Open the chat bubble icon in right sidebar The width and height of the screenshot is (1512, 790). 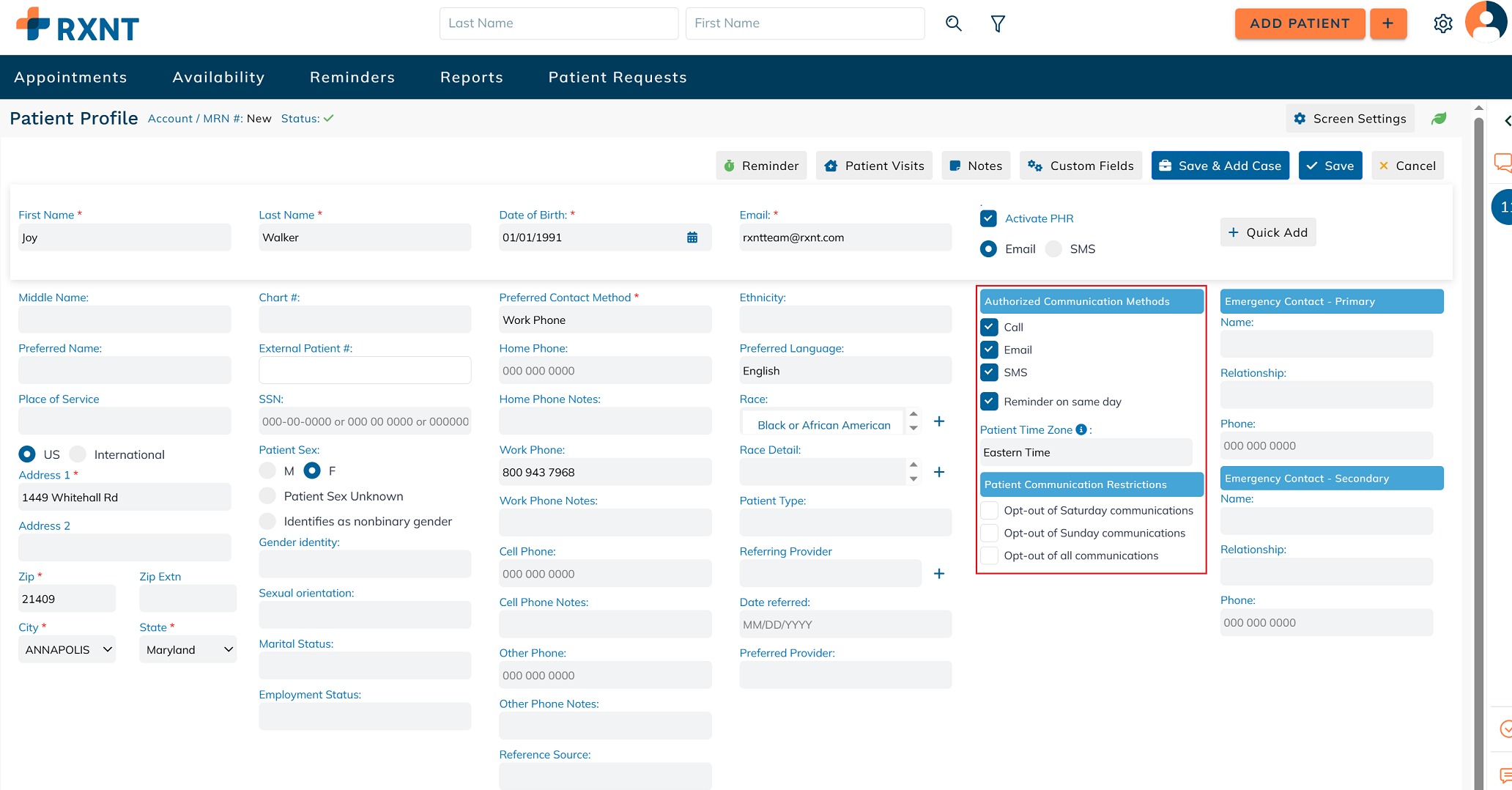pos(1503,162)
